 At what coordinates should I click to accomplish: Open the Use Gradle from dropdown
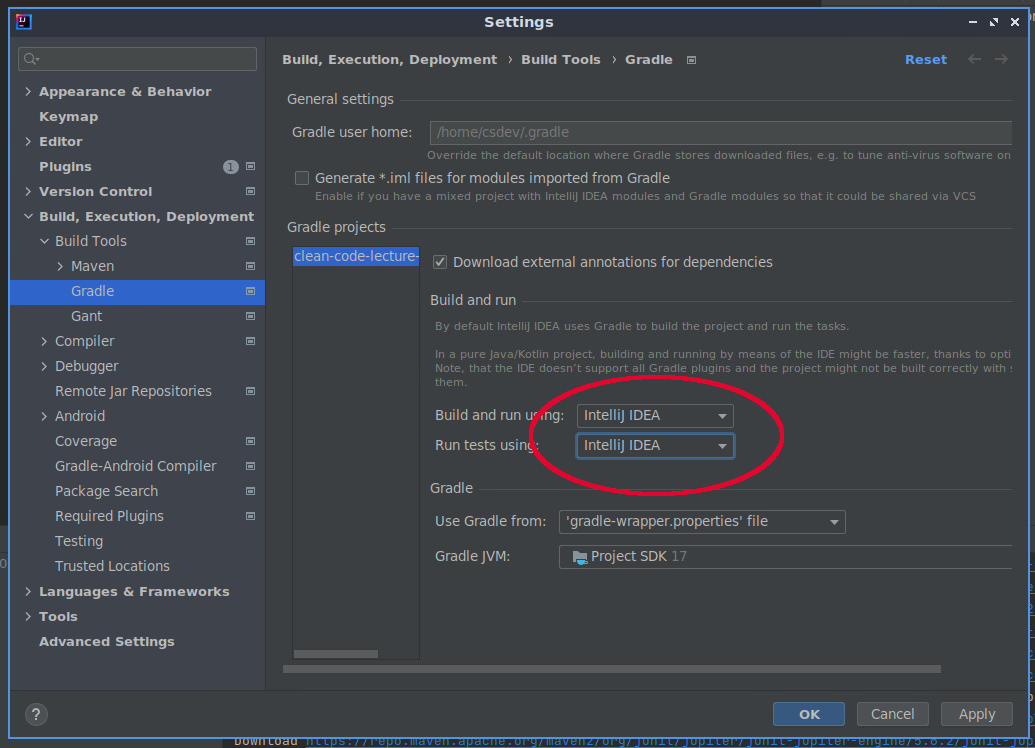coord(702,521)
